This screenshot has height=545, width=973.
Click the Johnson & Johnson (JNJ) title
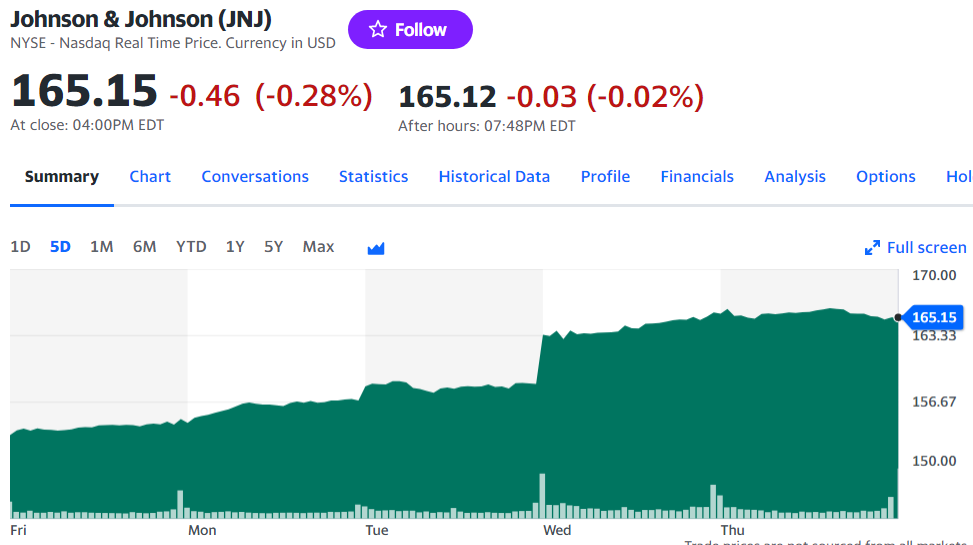pos(141,19)
